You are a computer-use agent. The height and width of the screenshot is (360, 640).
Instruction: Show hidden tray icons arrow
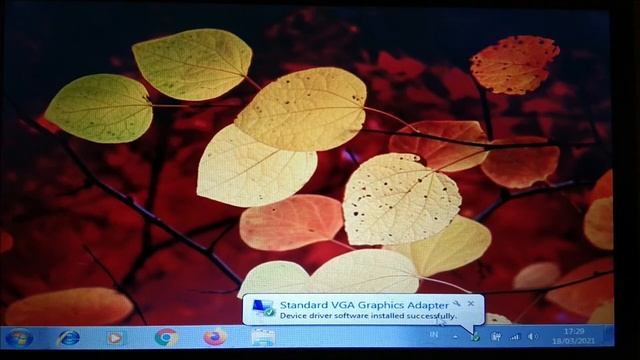click(x=455, y=337)
